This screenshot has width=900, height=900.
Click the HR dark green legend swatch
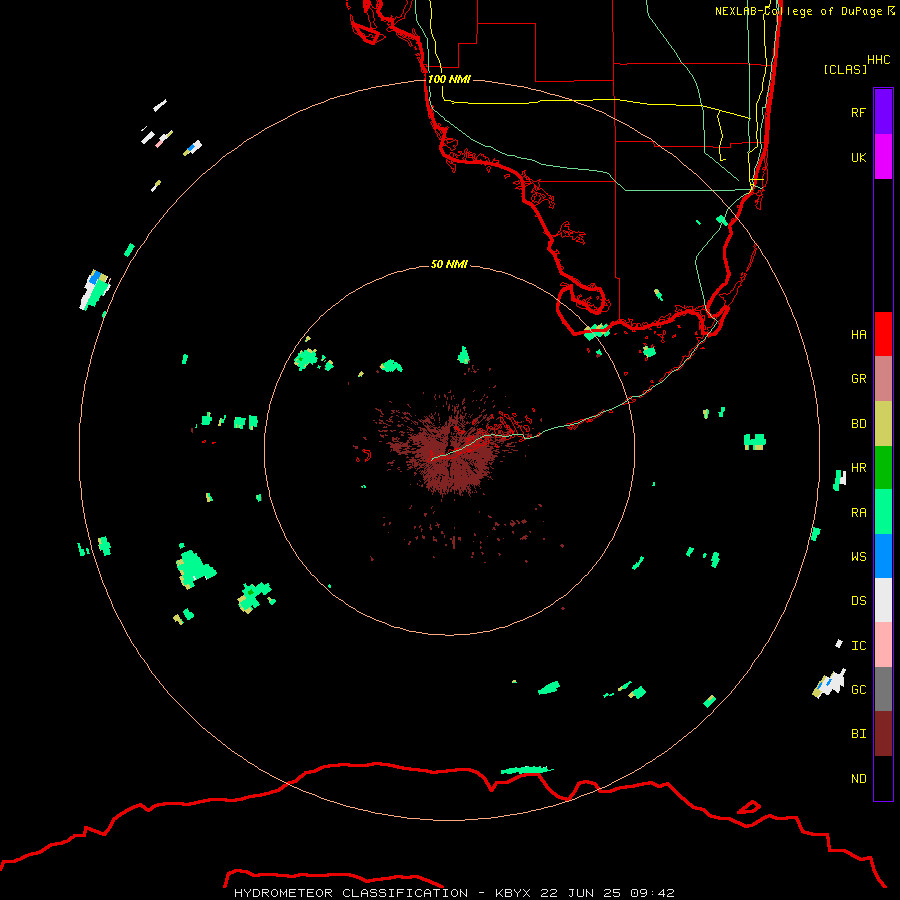pyautogui.click(x=883, y=468)
